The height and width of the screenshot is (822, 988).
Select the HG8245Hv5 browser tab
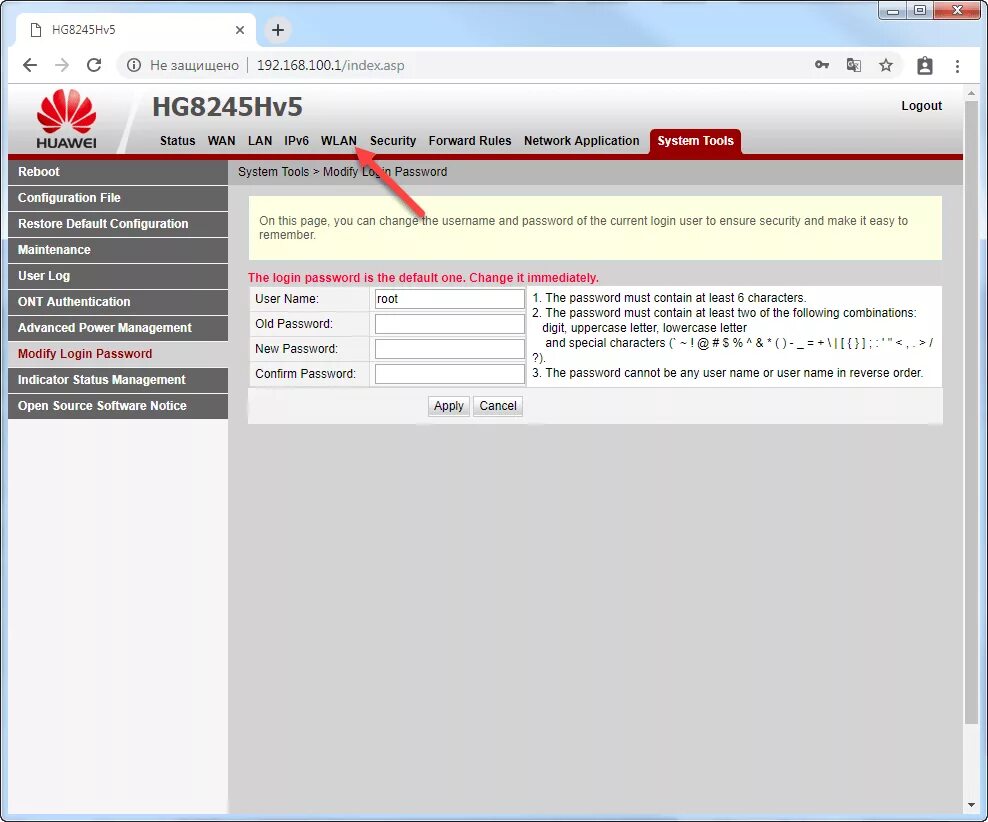[x=133, y=30]
